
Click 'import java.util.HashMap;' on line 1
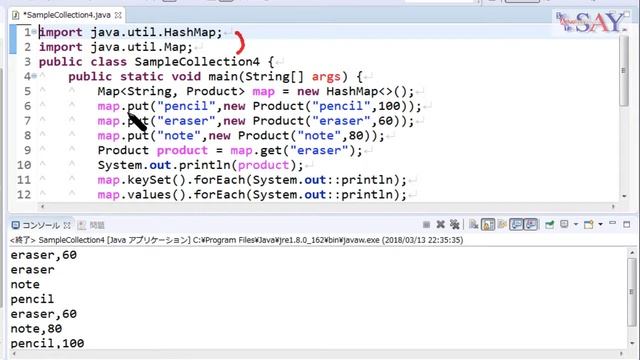tap(131, 32)
